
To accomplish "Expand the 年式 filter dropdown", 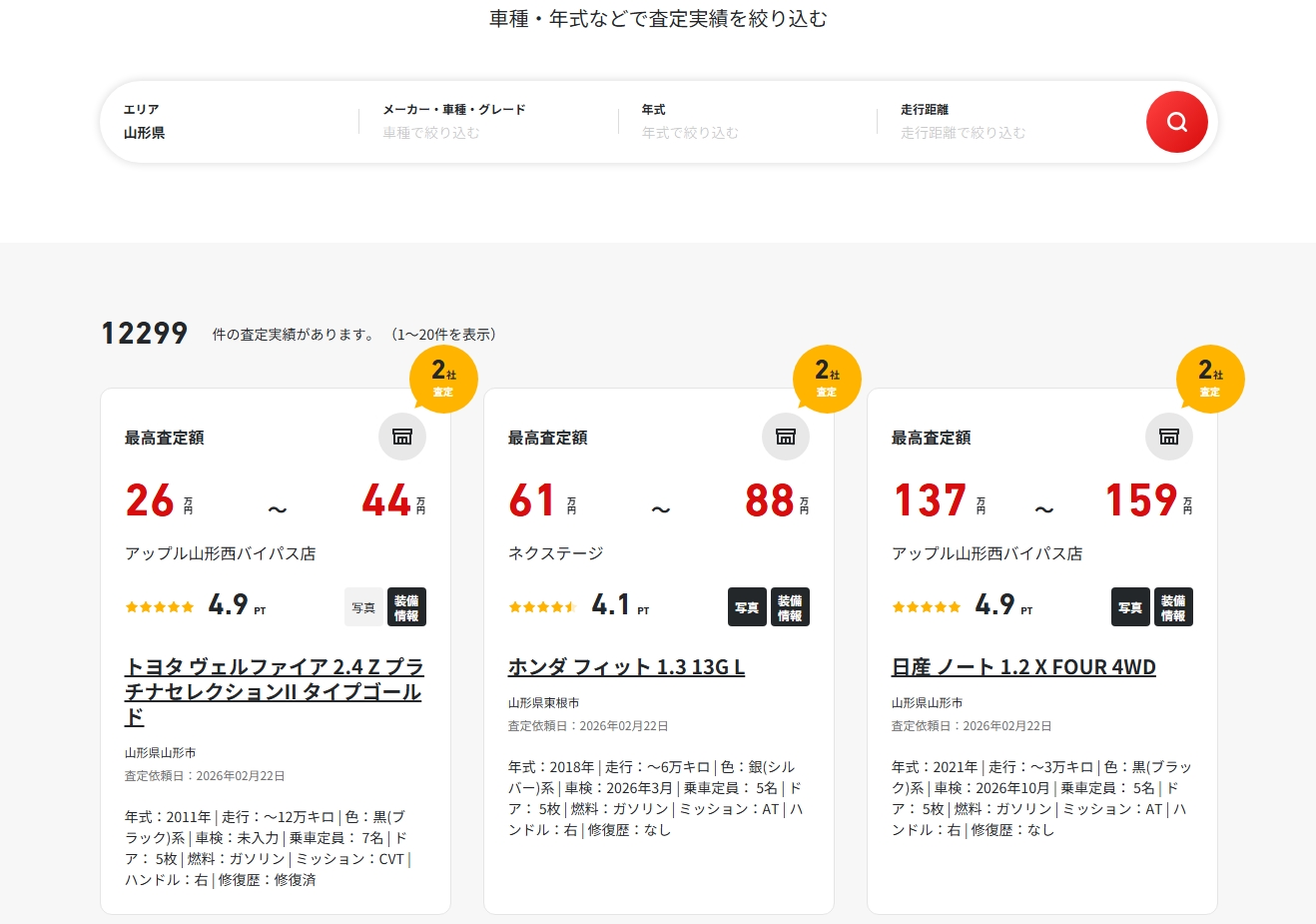I will pos(749,122).
